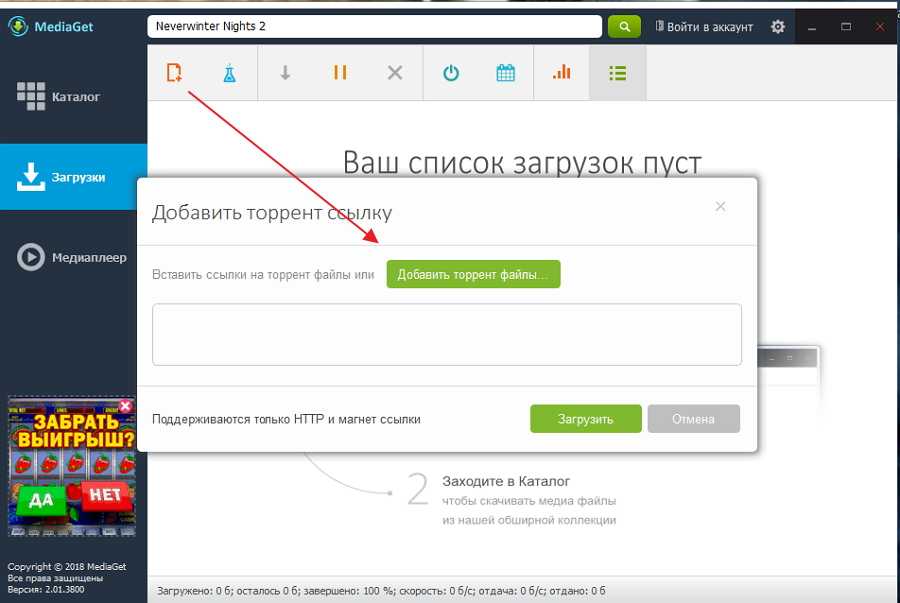The height and width of the screenshot is (603, 900).
Task: Click the green Загрузить button
Action: pos(585,419)
